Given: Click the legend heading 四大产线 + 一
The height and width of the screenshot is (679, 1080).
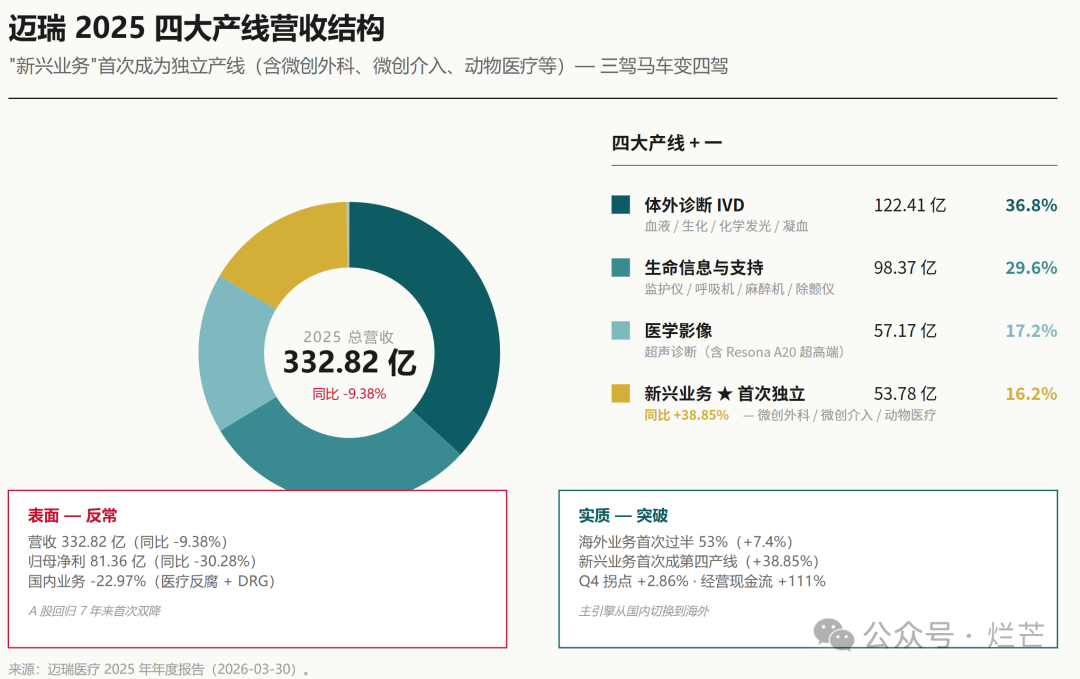Looking at the screenshot, I should click(x=667, y=143).
